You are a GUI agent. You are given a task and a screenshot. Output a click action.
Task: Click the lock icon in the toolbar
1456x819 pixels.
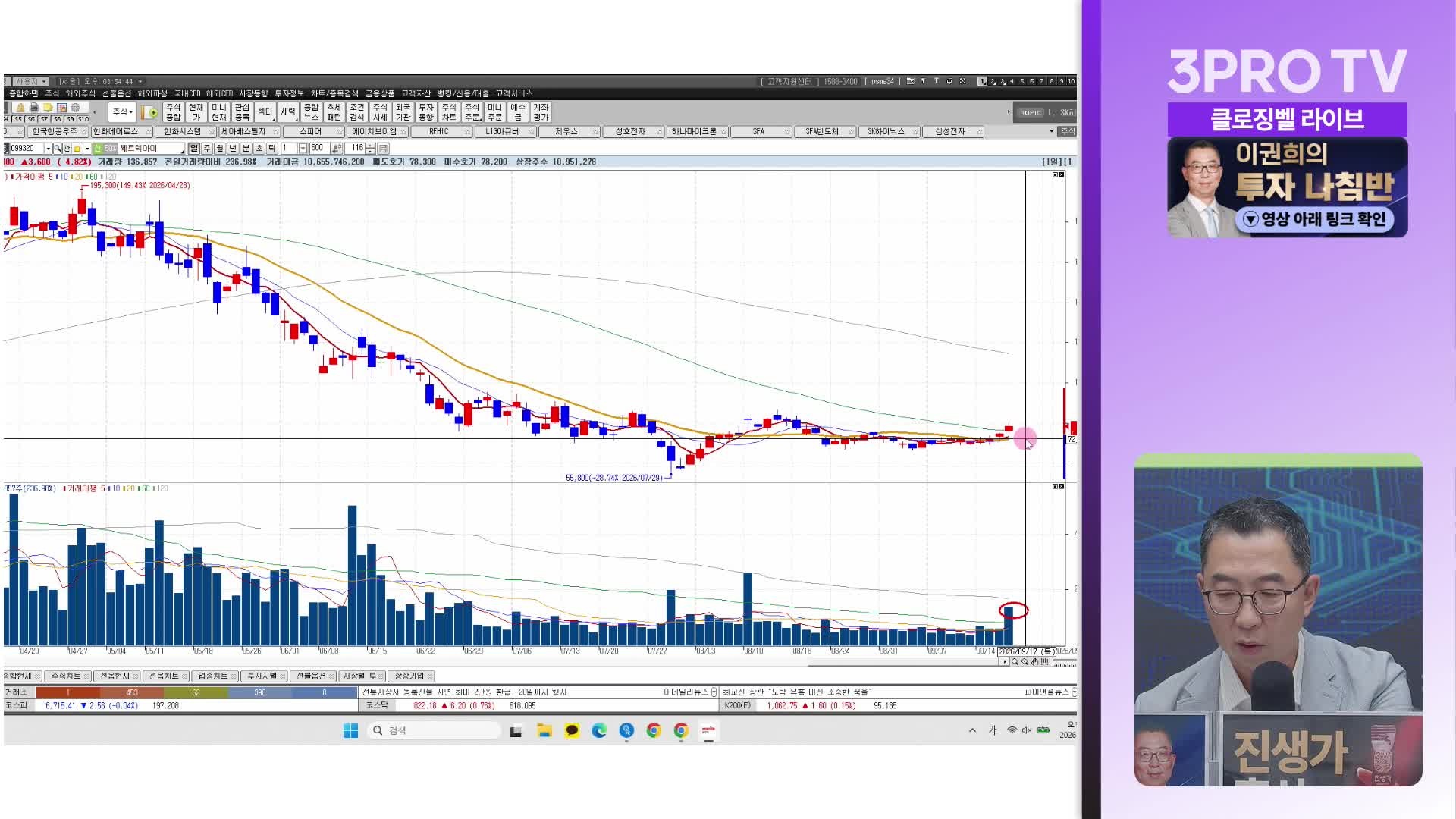(20, 108)
